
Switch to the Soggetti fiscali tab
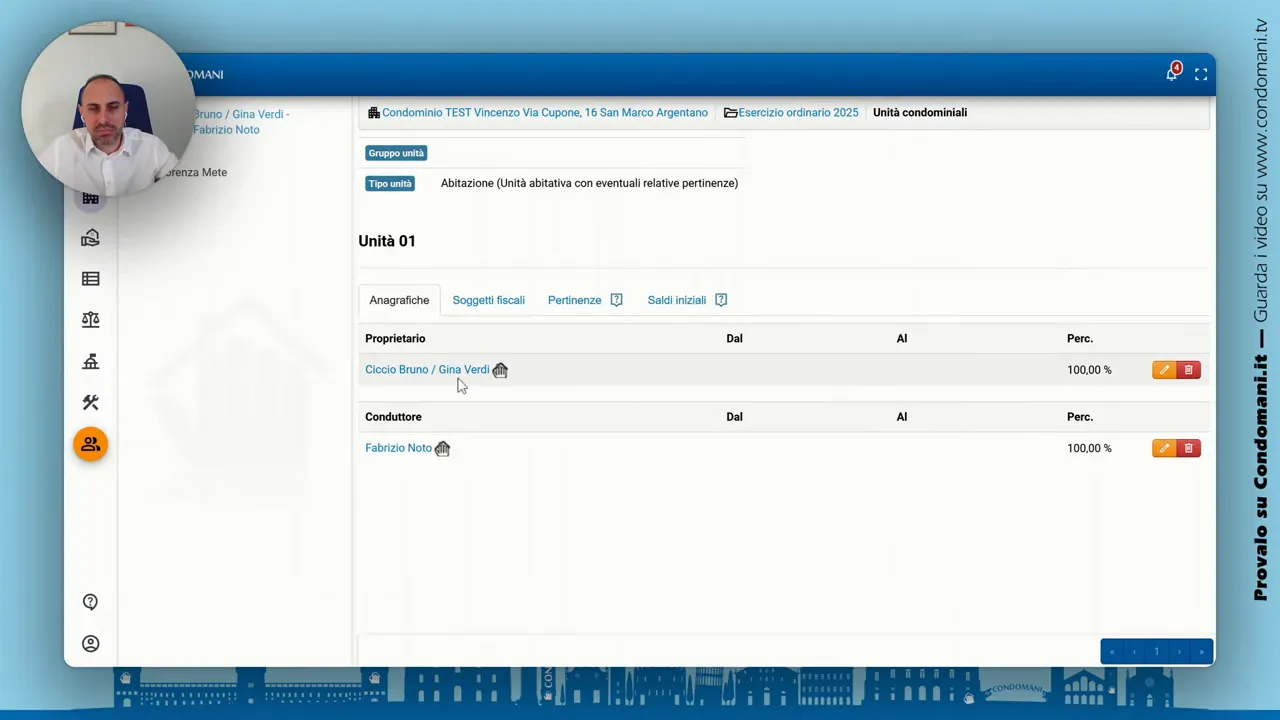[488, 300]
